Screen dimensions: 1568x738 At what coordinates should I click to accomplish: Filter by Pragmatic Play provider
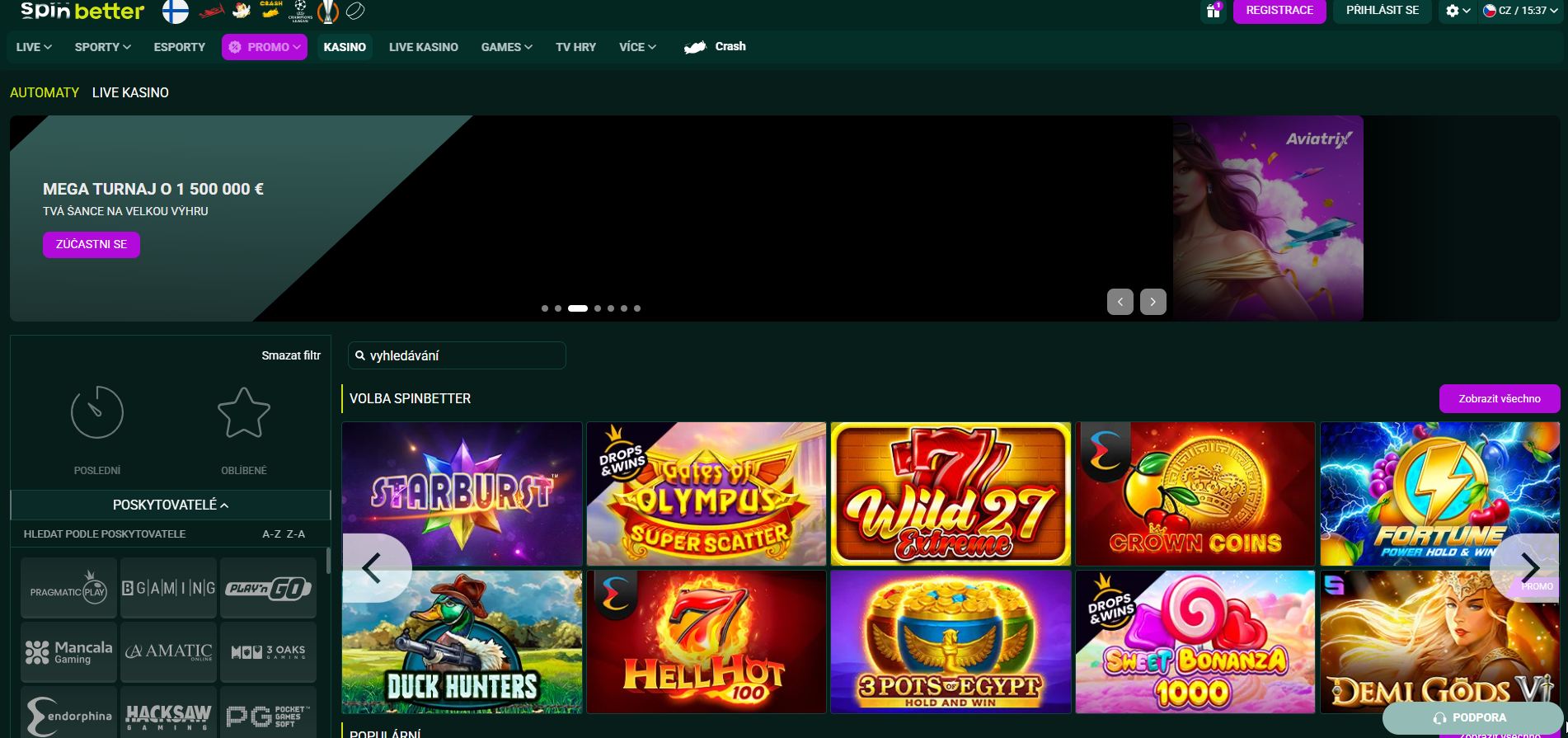pos(68,588)
